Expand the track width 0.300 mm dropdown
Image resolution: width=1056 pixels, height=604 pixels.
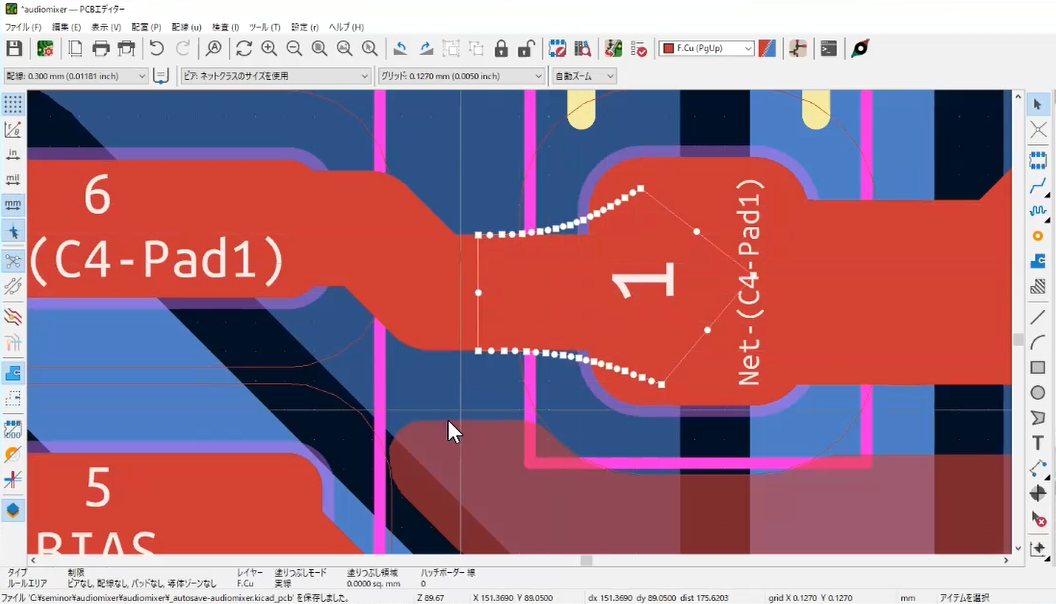pos(141,76)
